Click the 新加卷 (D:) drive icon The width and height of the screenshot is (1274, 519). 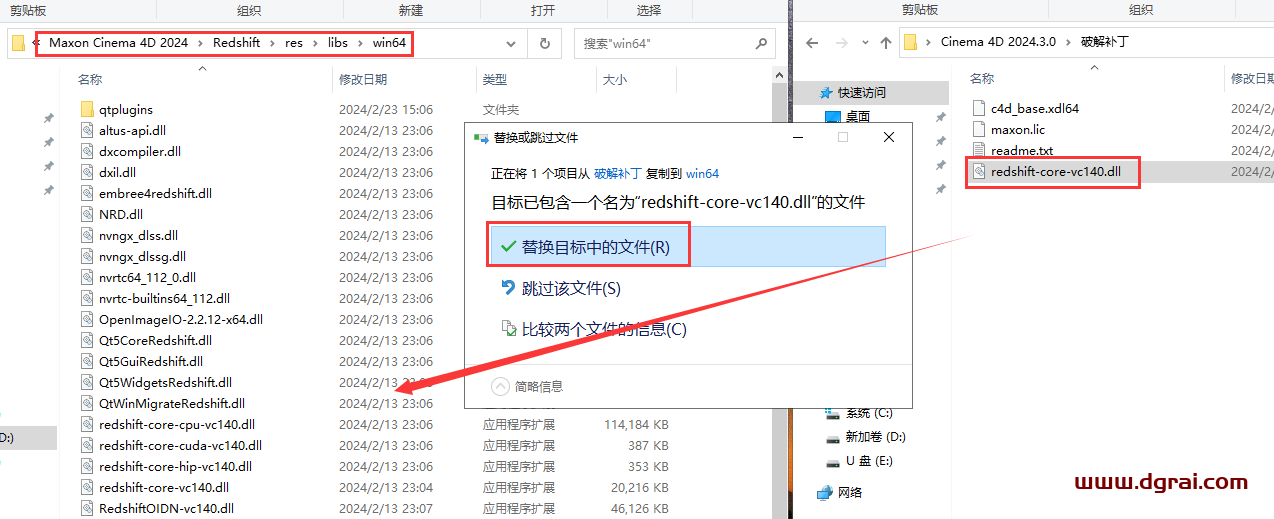(833, 437)
